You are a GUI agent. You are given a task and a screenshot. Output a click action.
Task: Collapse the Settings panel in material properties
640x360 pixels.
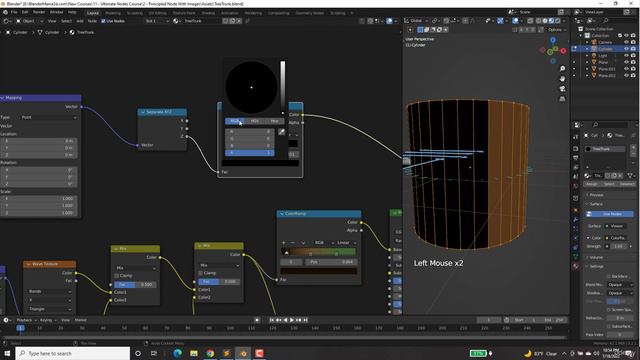[596, 266]
